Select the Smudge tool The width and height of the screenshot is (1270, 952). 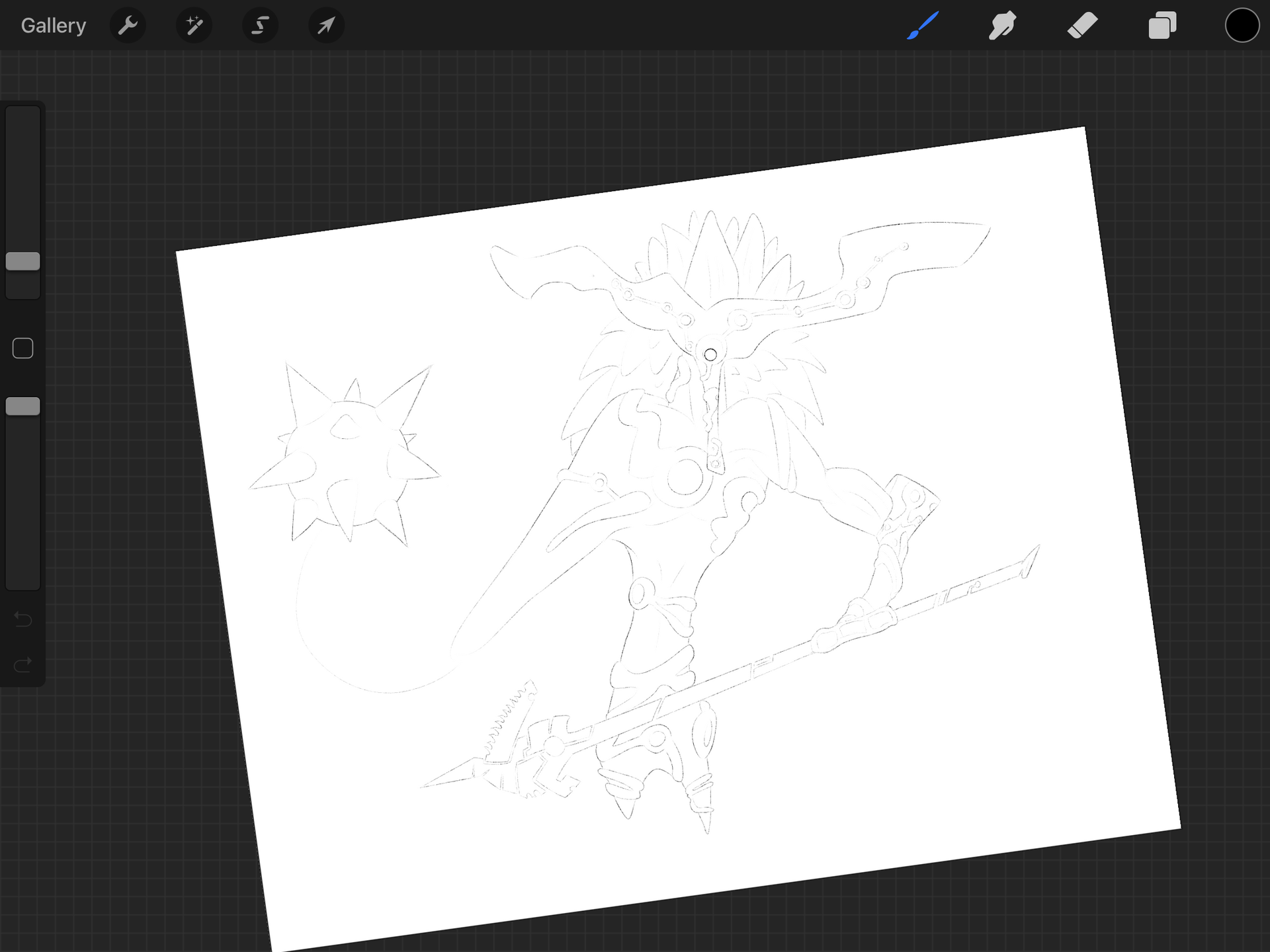click(x=1003, y=26)
